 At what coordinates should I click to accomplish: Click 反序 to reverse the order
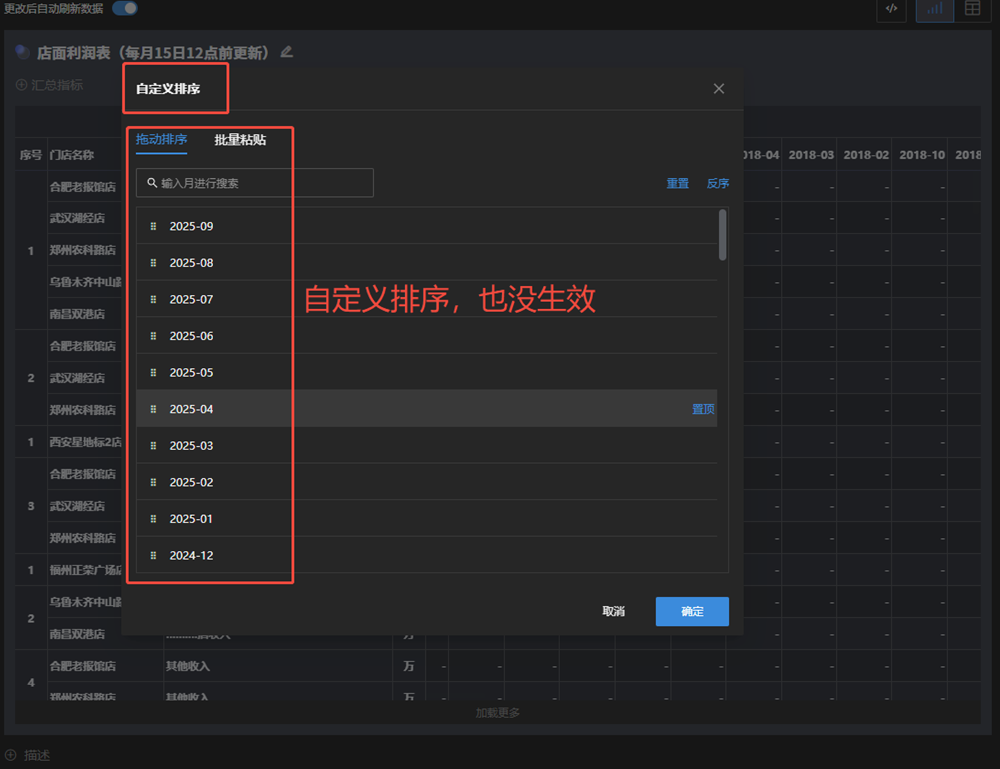click(x=717, y=184)
